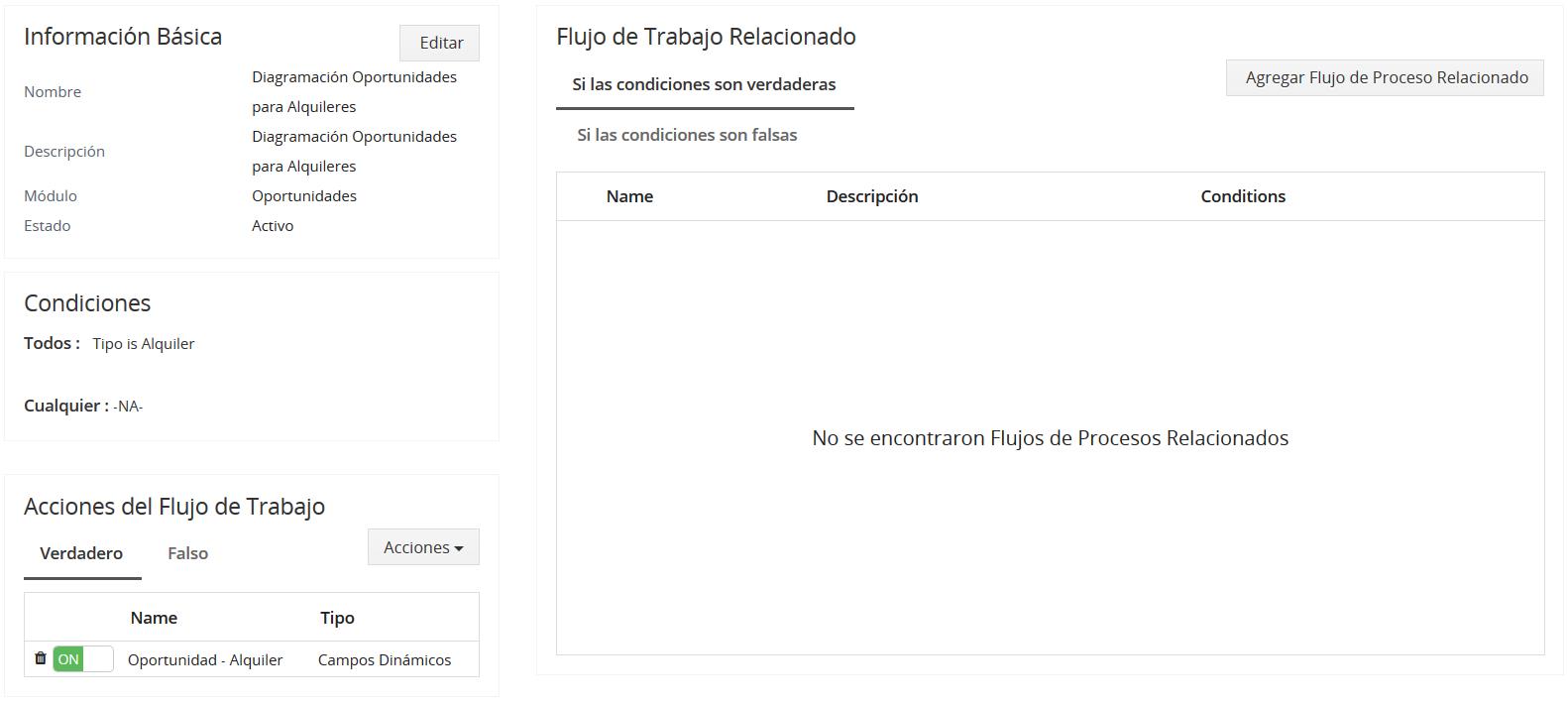Click the Oportunidades module value
The width and height of the screenshot is (1568, 704).
coord(304,196)
